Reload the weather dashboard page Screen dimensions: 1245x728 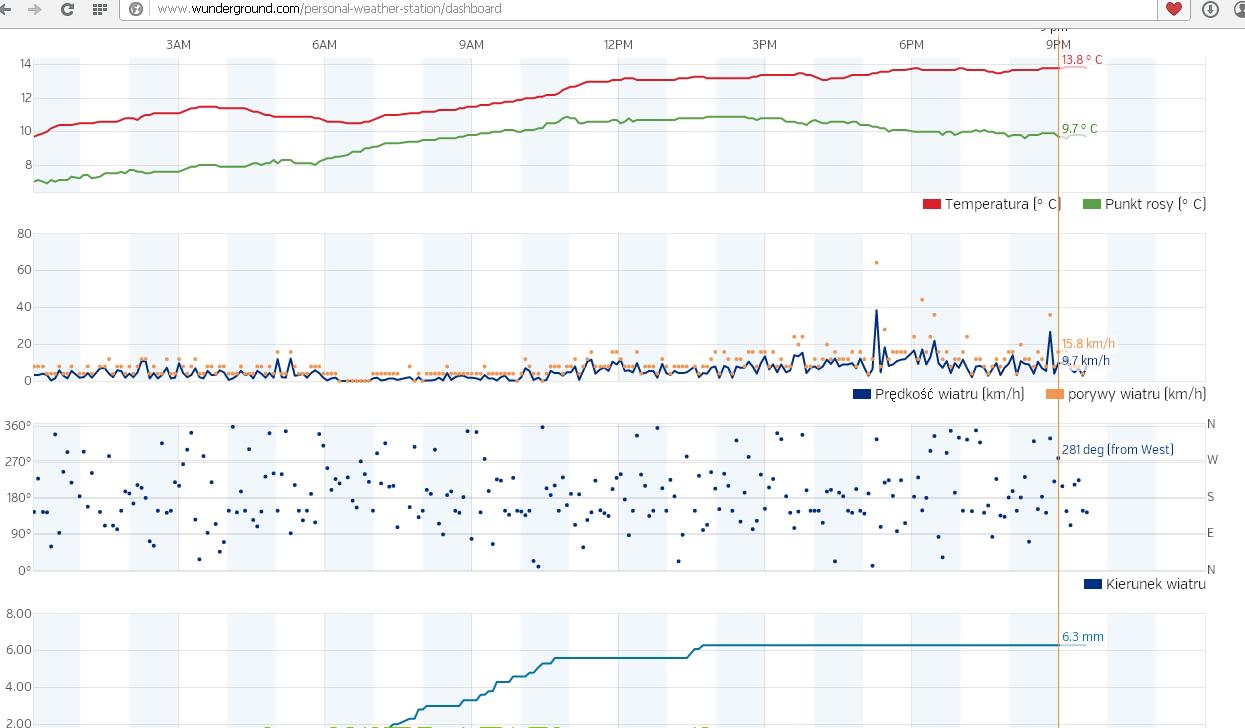67,9
